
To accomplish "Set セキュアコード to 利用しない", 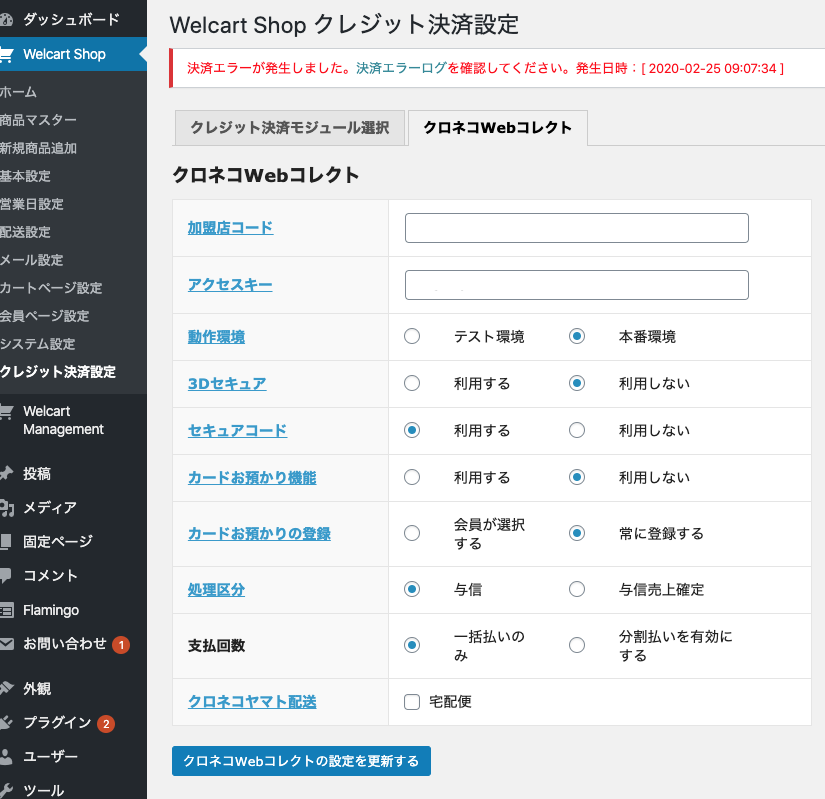I will [577, 430].
